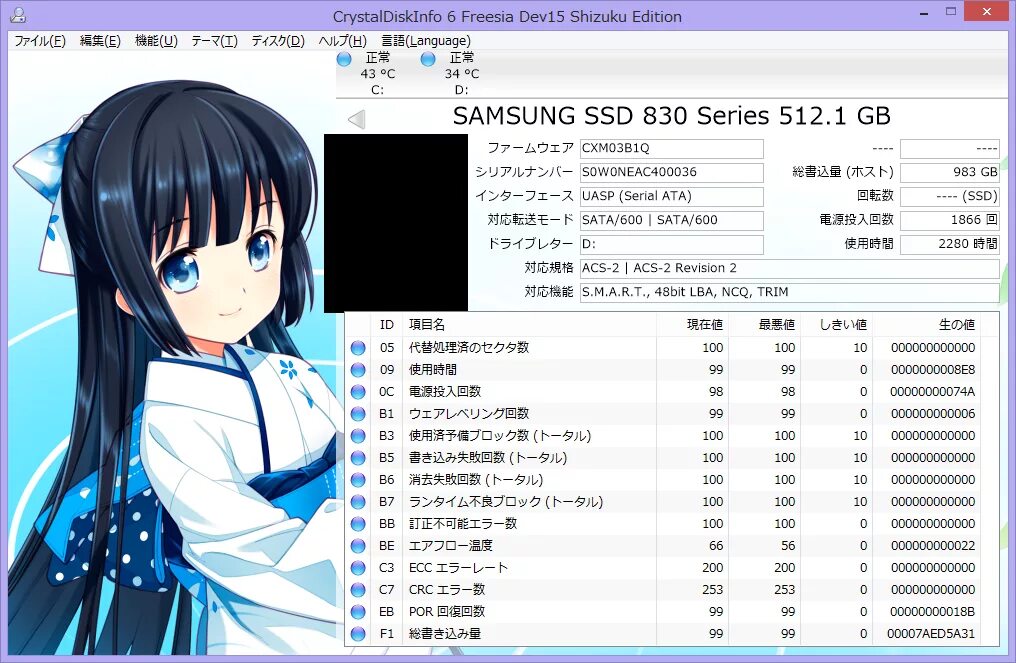Click the standard field ACS-2 Revision 2
Screen dimensions: 1016x663
[x=789, y=268]
